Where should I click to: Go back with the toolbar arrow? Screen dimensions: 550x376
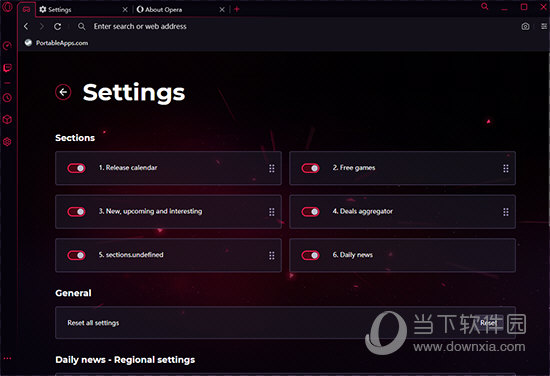(26, 26)
